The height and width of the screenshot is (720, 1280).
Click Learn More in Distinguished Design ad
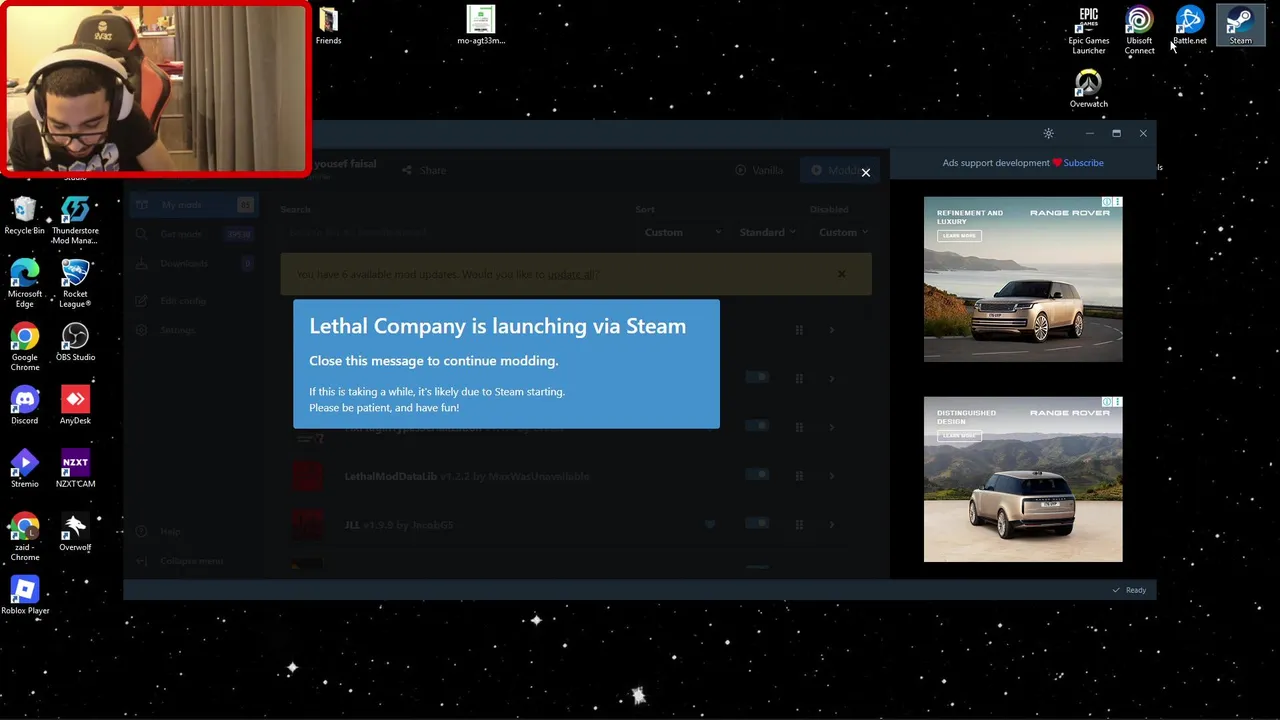point(959,436)
